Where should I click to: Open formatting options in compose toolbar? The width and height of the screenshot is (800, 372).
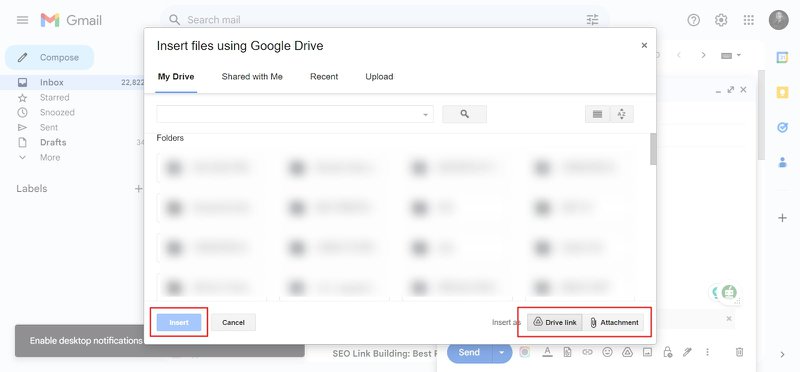(547, 352)
